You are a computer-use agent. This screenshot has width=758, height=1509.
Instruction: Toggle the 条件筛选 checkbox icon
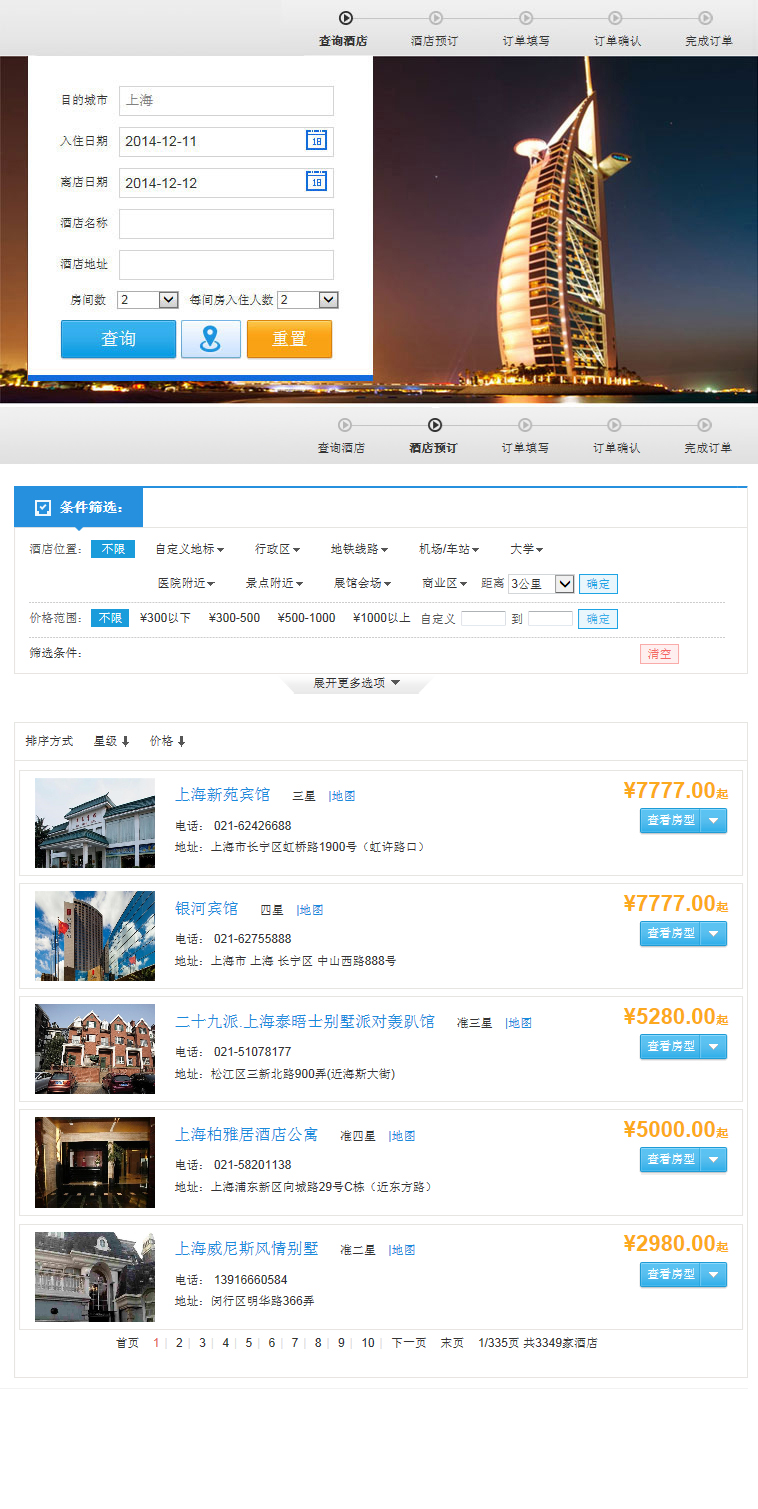[43, 508]
